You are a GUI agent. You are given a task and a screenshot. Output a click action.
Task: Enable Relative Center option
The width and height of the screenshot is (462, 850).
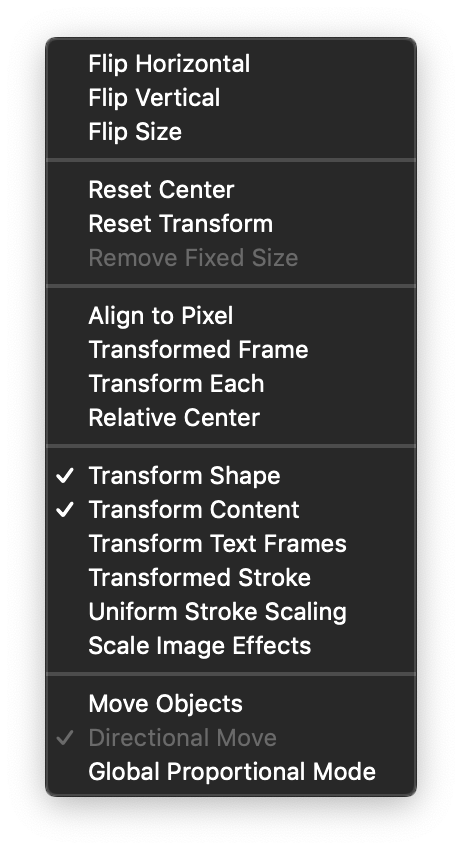[231, 418]
